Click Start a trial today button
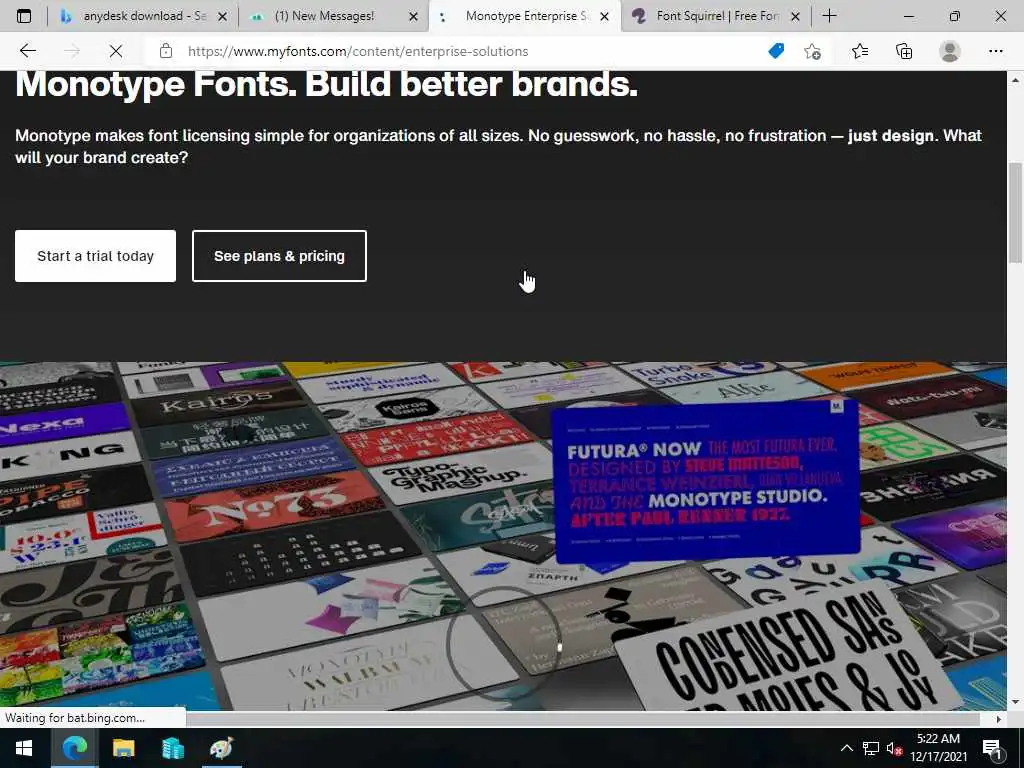 (95, 256)
